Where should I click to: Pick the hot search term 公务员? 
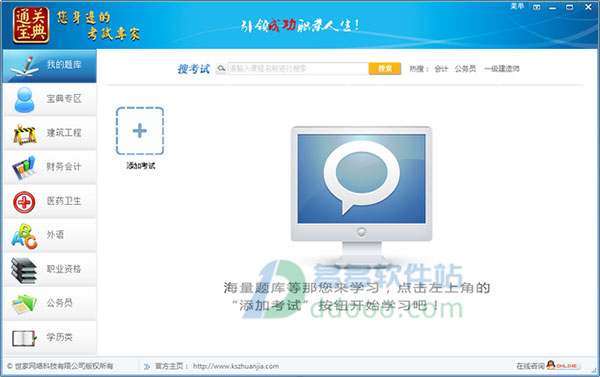(x=465, y=69)
